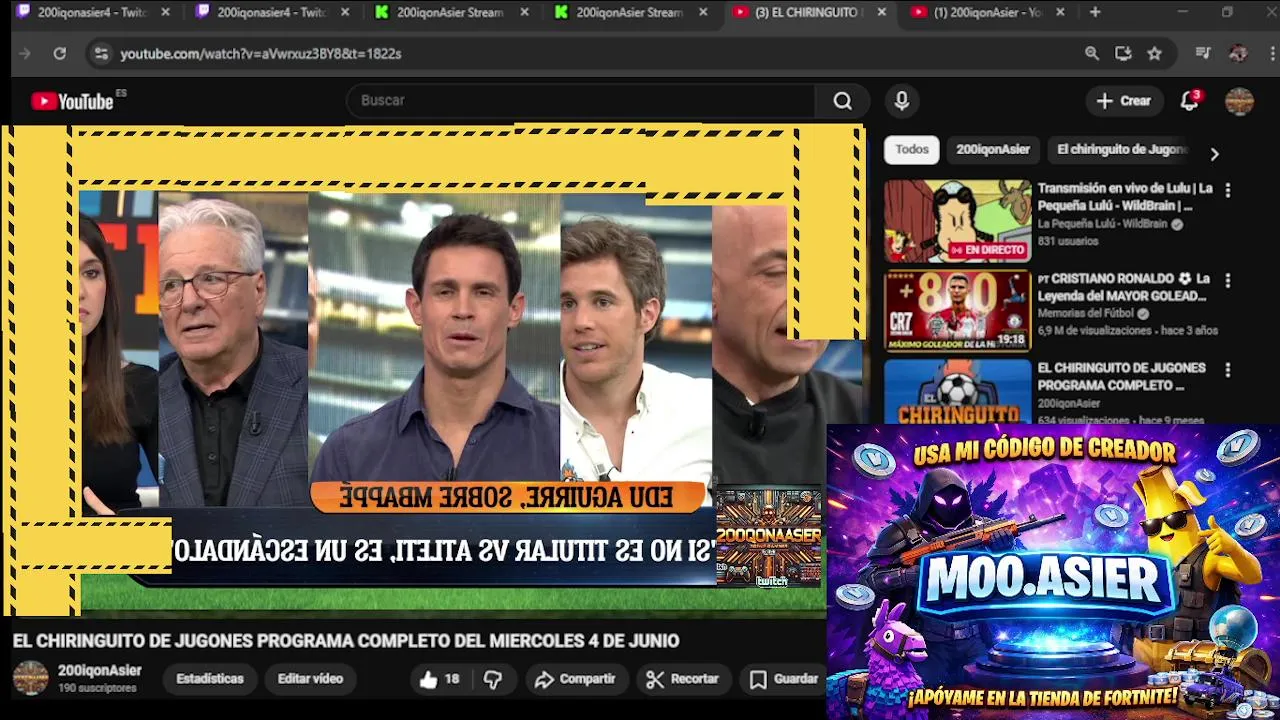The image size is (1280, 720).
Task: Open video Estadísticas
Action: pos(210,679)
